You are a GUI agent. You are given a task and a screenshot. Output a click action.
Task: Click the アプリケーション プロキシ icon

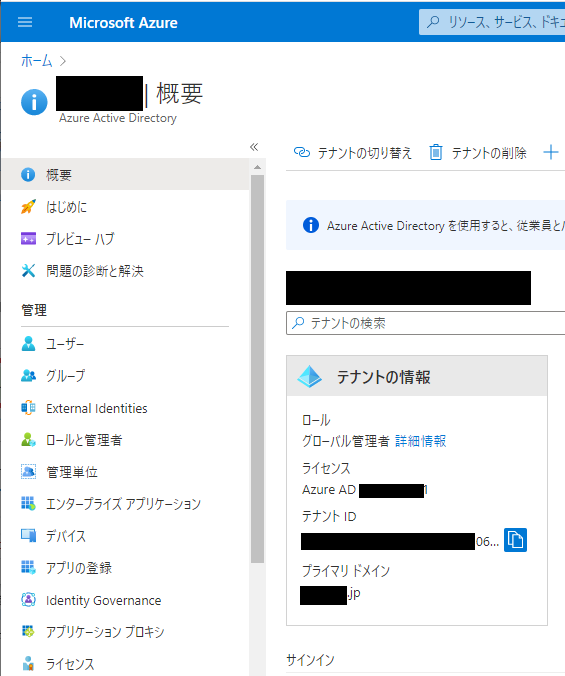pos(28,632)
